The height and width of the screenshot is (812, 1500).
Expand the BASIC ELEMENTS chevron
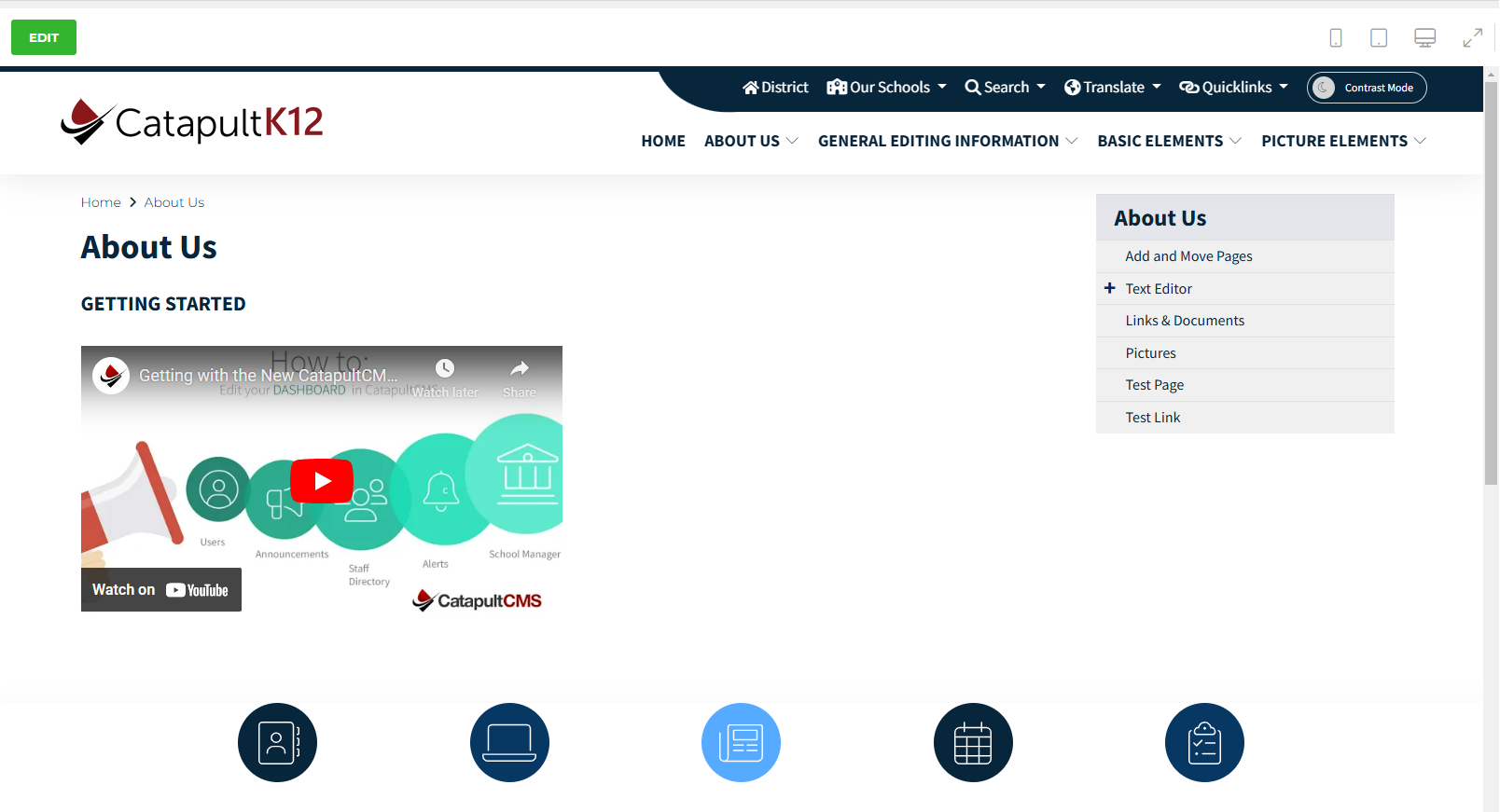pyautogui.click(x=1236, y=141)
